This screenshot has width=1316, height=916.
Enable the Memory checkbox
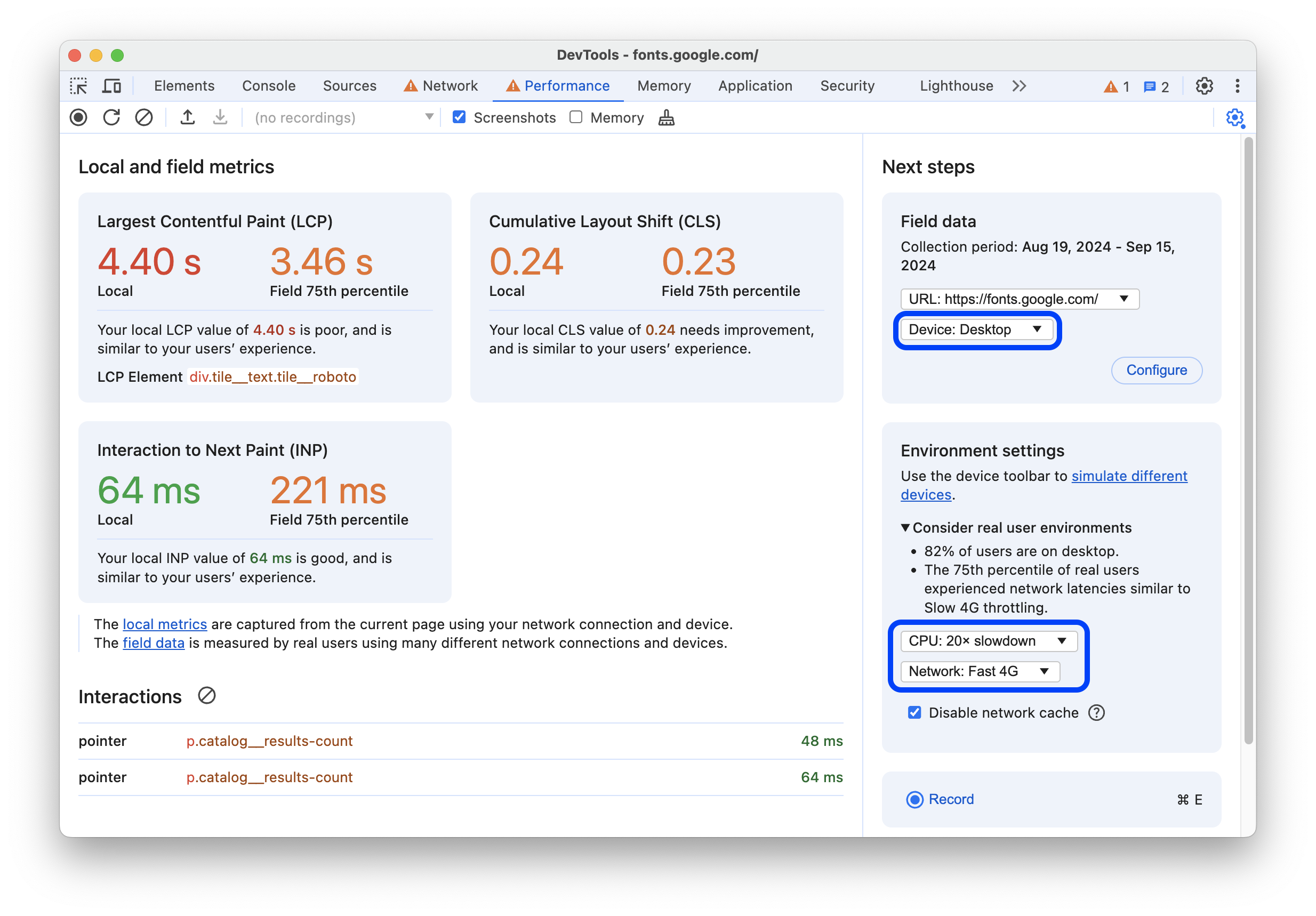click(576, 118)
